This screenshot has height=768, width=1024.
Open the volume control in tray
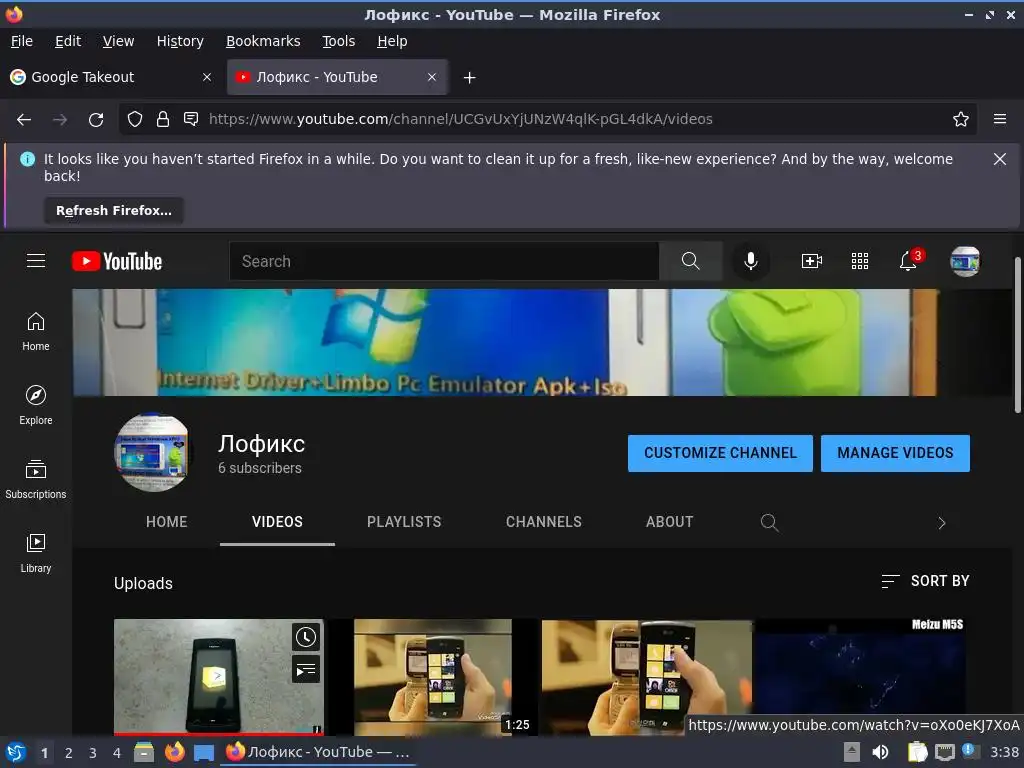pyautogui.click(x=880, y=752)
